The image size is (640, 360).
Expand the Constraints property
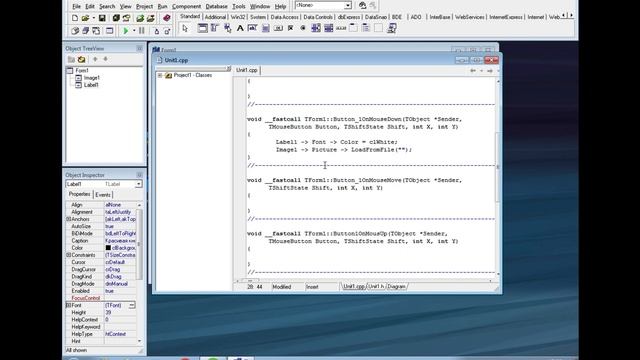pyautogui.click(x=69, y=255)
